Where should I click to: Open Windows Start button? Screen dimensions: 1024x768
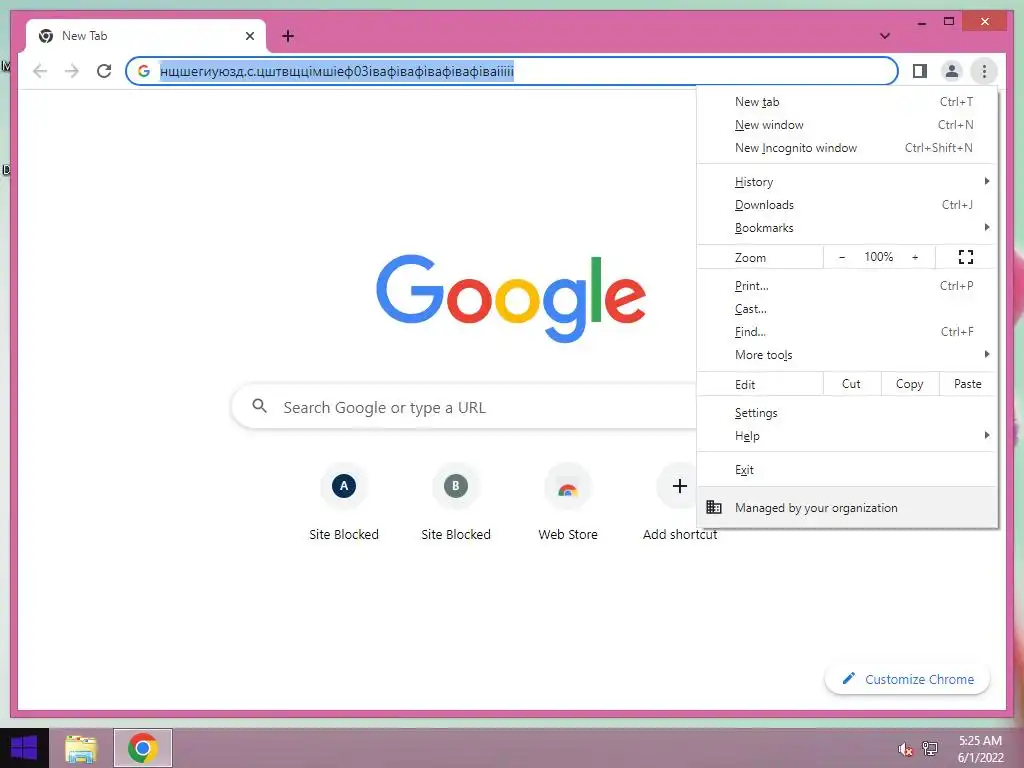[24, 748]
